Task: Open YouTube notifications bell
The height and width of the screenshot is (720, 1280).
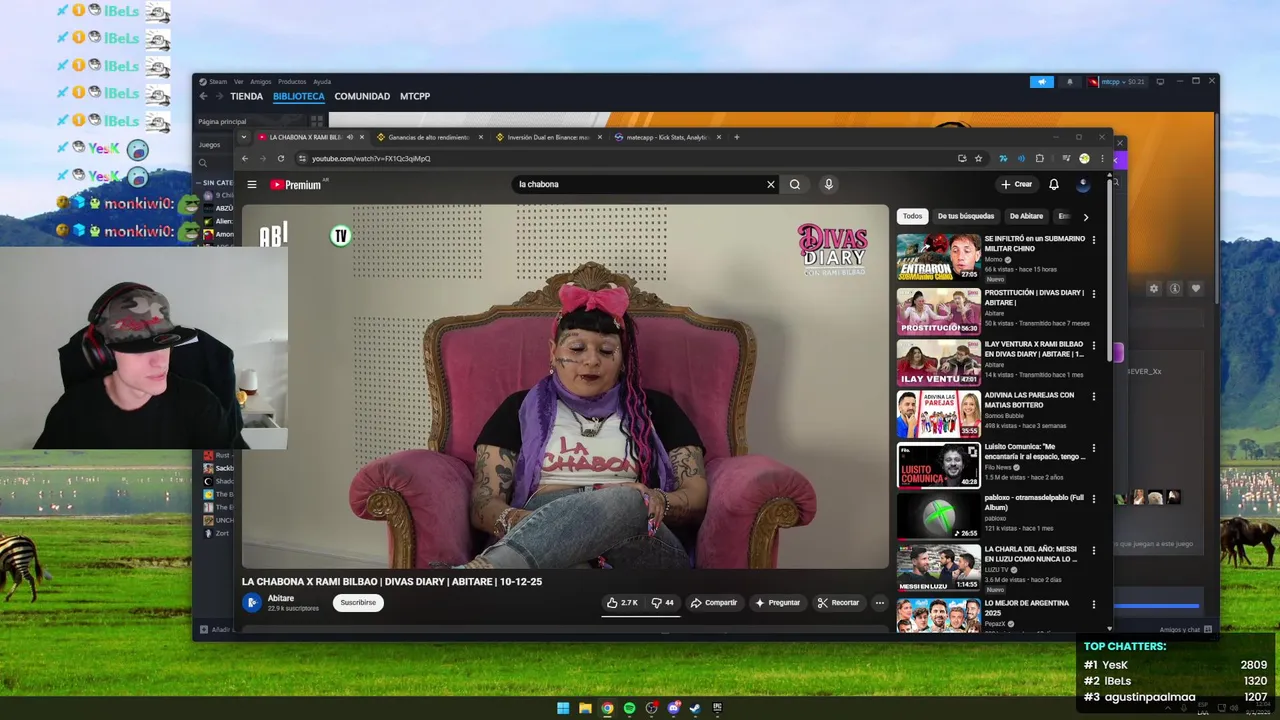Action: (x=1053, y=184)
